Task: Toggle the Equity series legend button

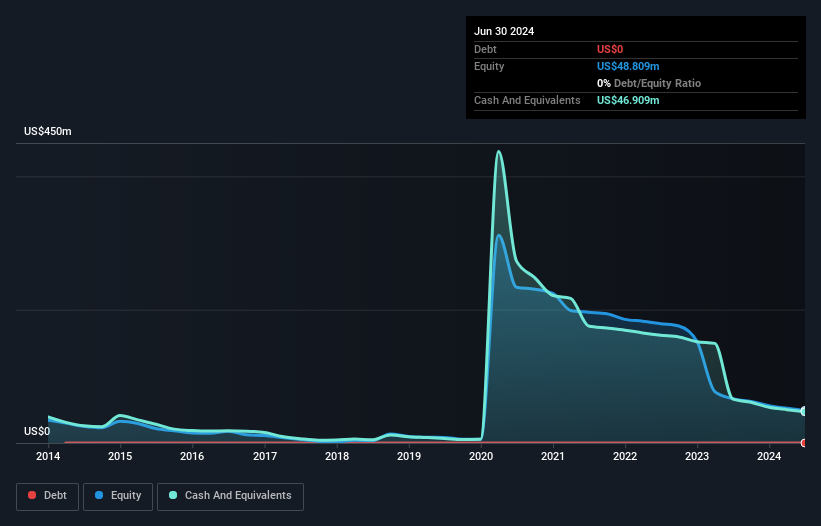Action: pyautogui.click(x=118, y=496)
